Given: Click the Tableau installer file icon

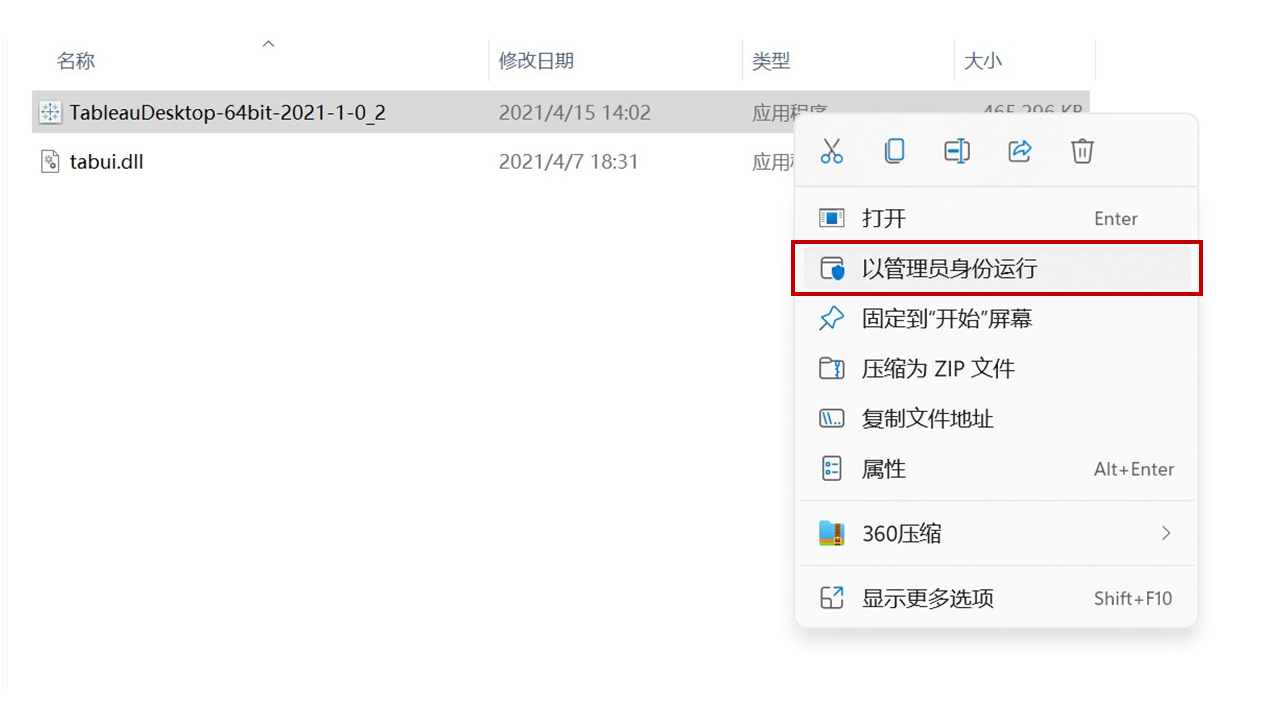Looking at the screenshot, I should coord(51,112).
